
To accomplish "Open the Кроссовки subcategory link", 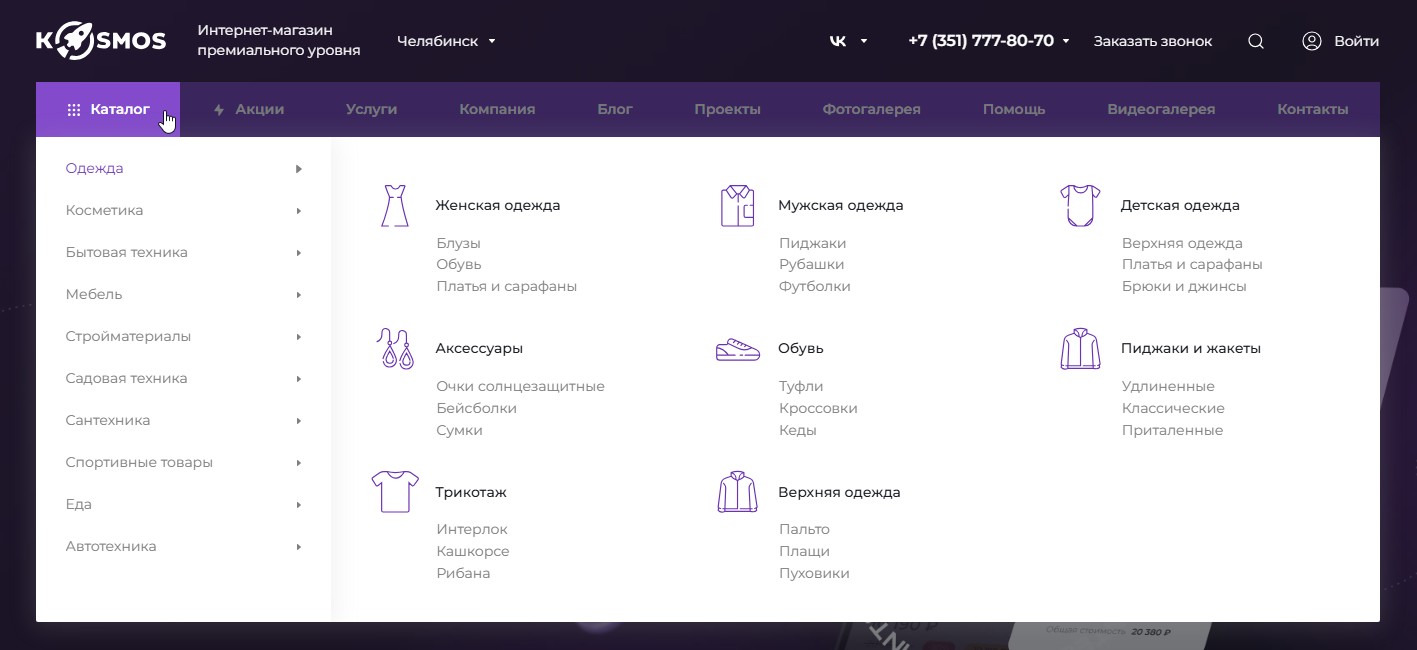I will coord(818,409).
